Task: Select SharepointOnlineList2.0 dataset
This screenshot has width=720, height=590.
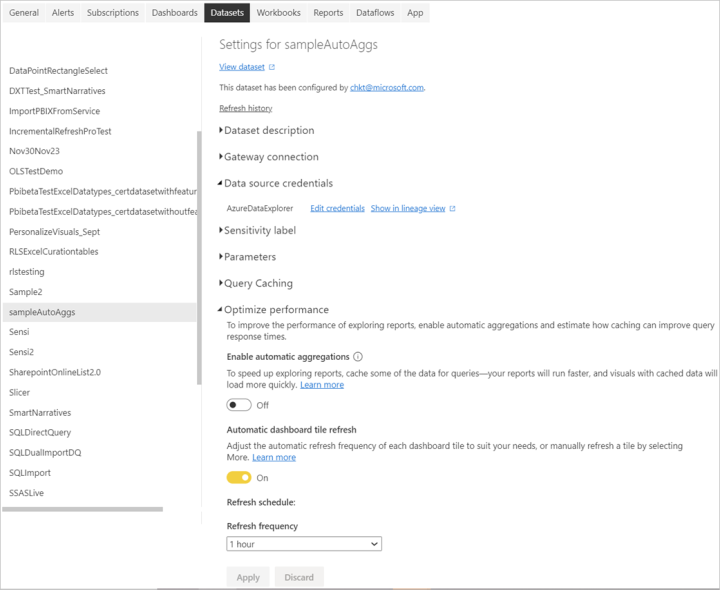Action: (x=55, y=372)
